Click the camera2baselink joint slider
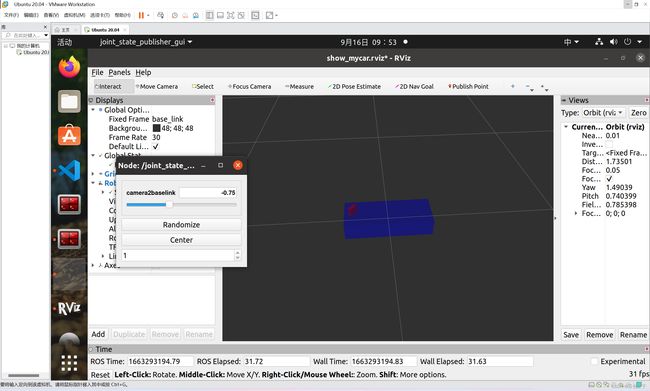This screenshot has height=391, width=650. tap(182, 204)
